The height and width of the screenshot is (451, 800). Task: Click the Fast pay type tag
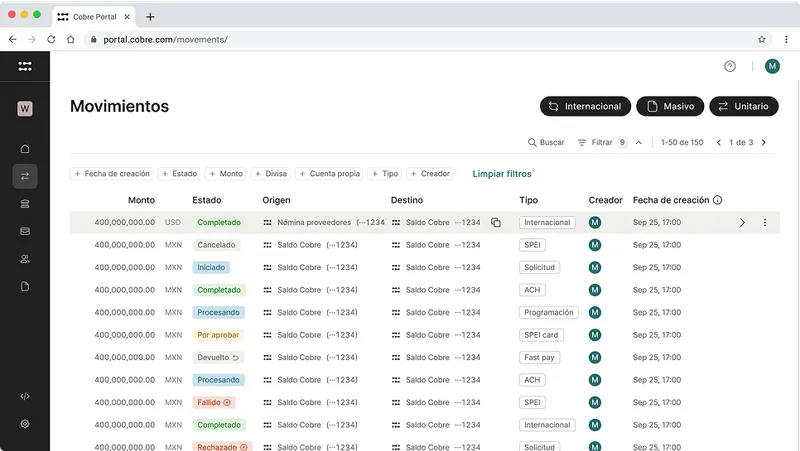coord(539,358)
